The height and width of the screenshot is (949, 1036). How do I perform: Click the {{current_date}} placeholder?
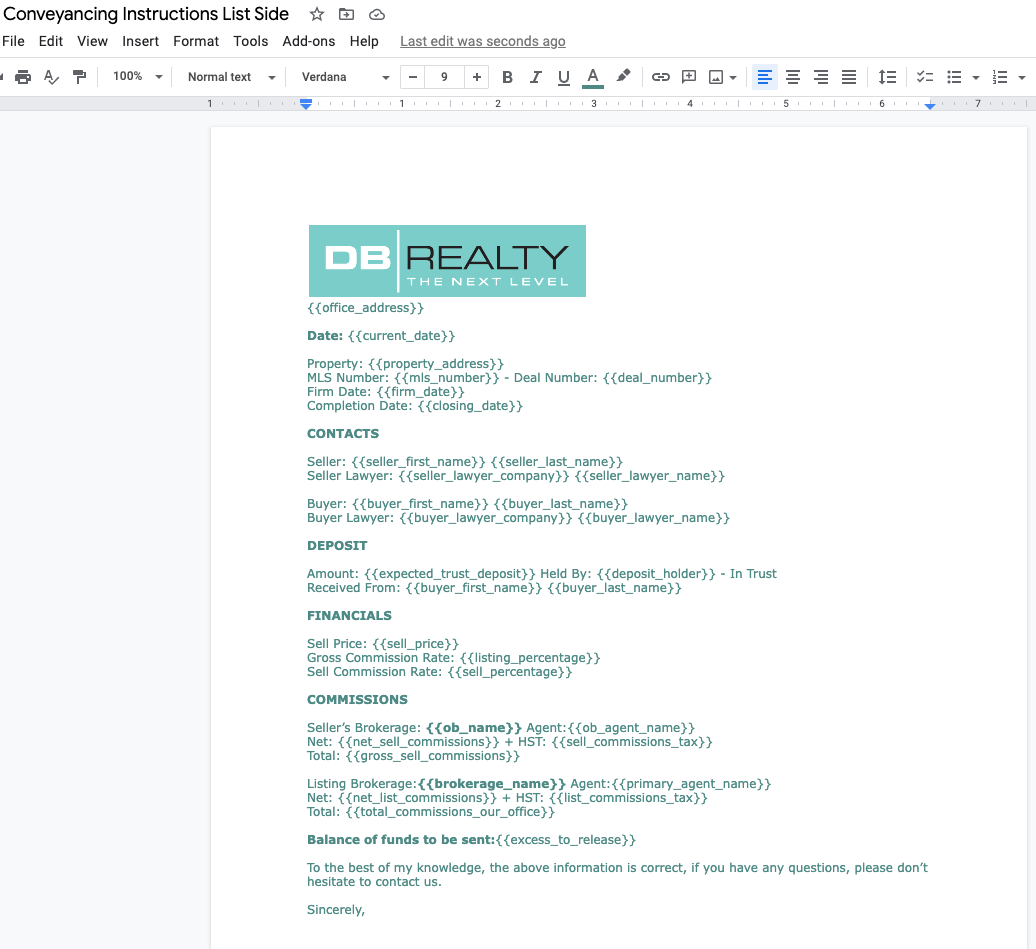402,336
